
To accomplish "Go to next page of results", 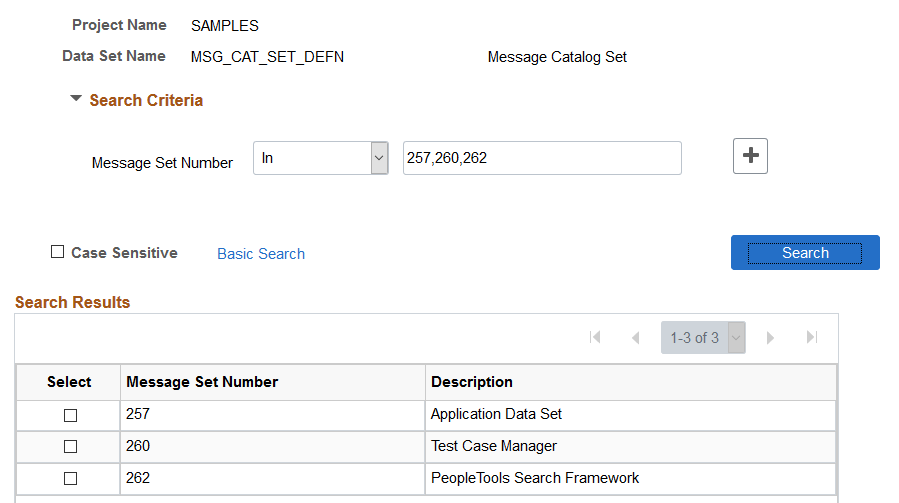I will pyautogui.click(x=770, y=338).
